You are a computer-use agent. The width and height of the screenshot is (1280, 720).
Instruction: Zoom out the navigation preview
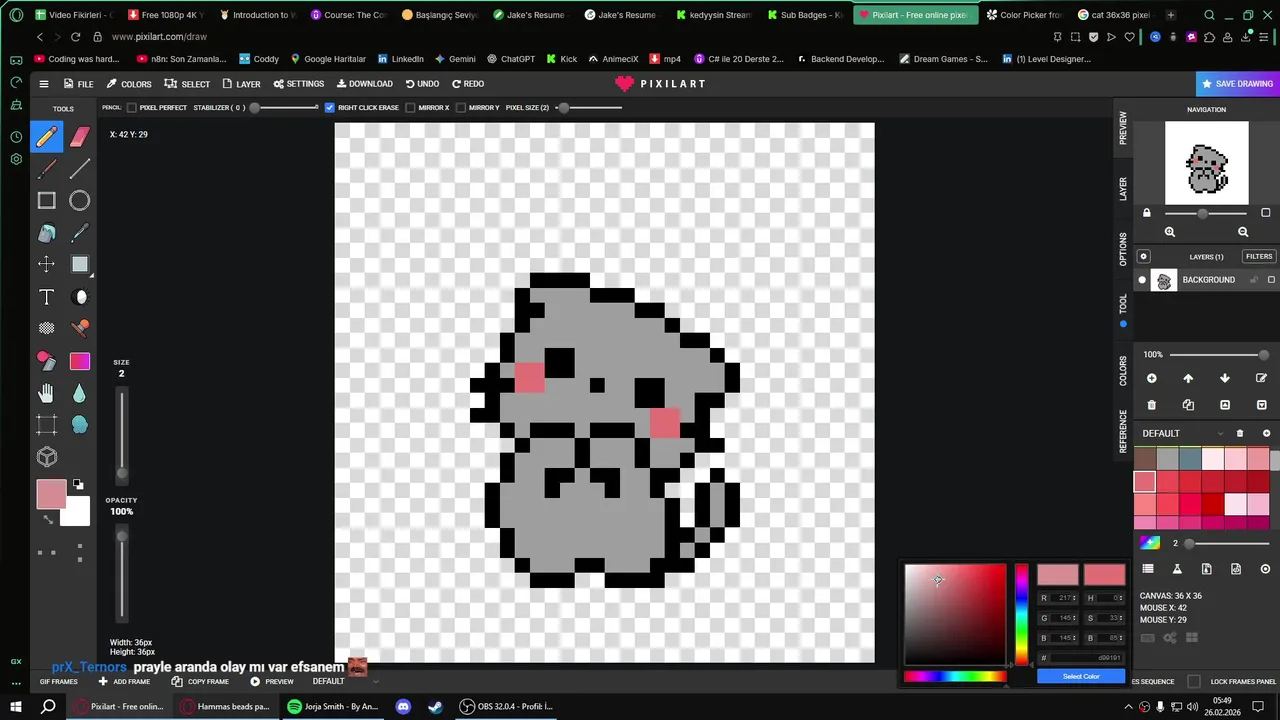(x=1243, y=232)
